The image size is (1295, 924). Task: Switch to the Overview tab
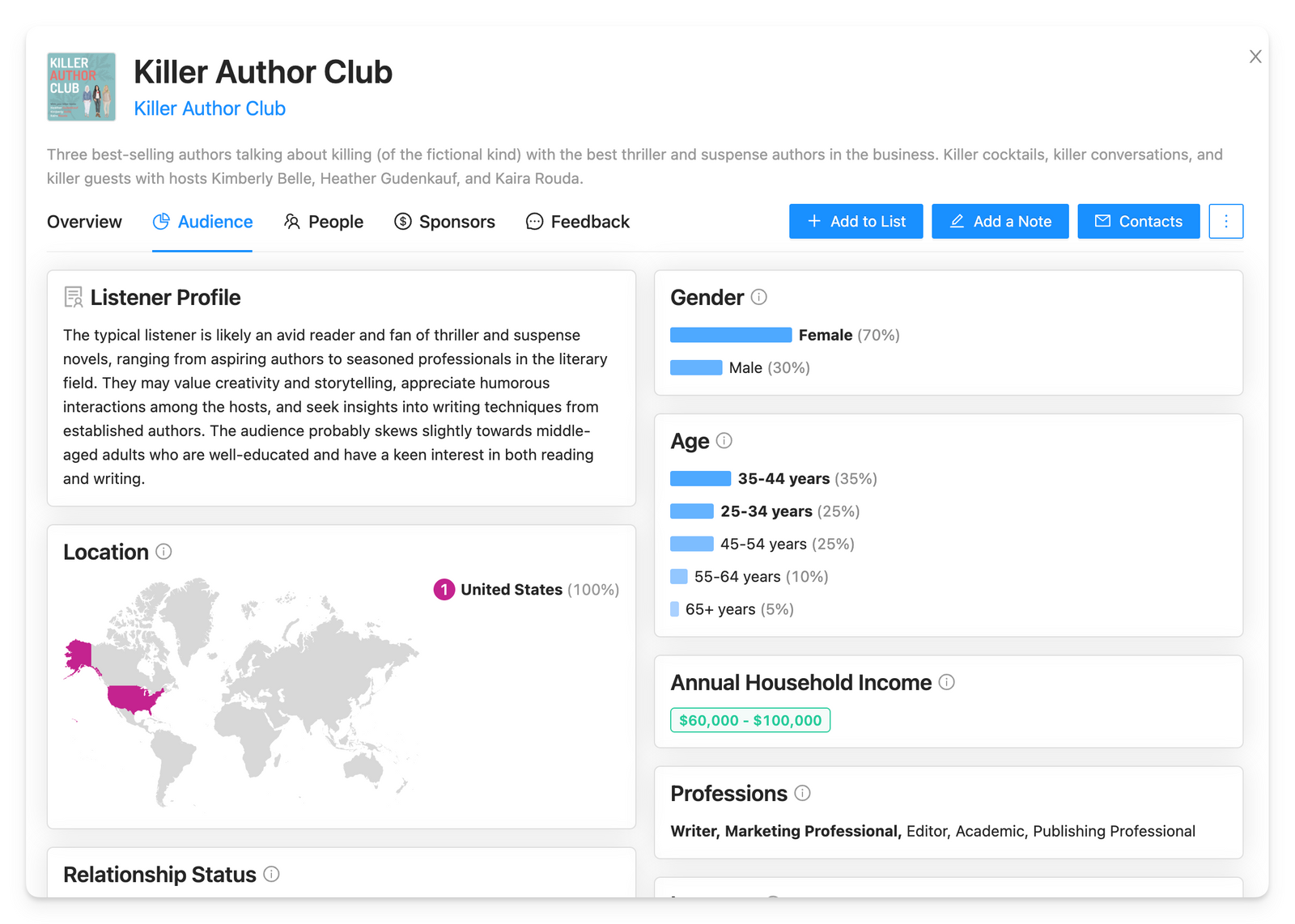[84, 222]
